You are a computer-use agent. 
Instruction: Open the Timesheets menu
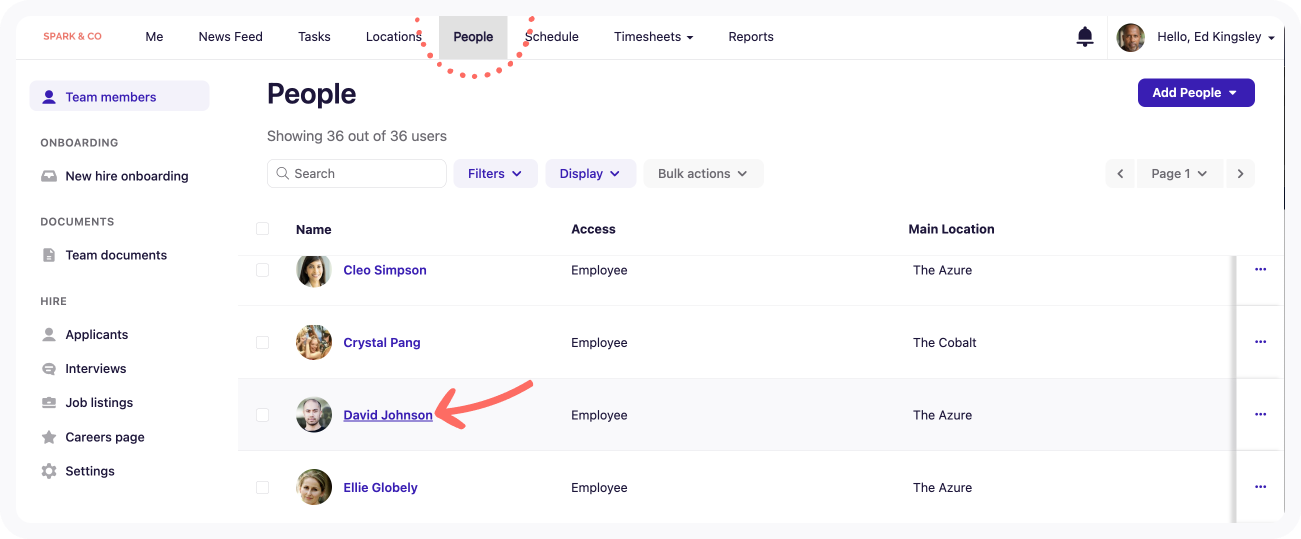(653, 37)
